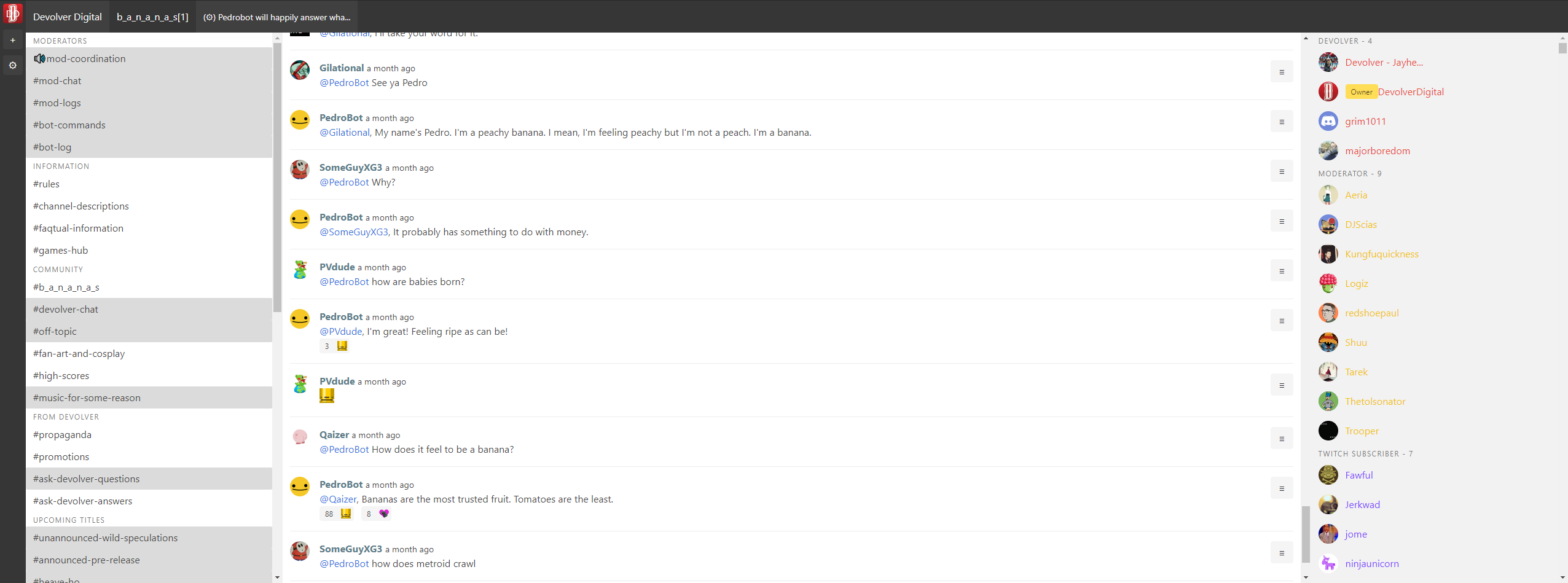Select member majorboredom in Devolver list
The width and height of the screenshot is (1568, 583).
1377,151
